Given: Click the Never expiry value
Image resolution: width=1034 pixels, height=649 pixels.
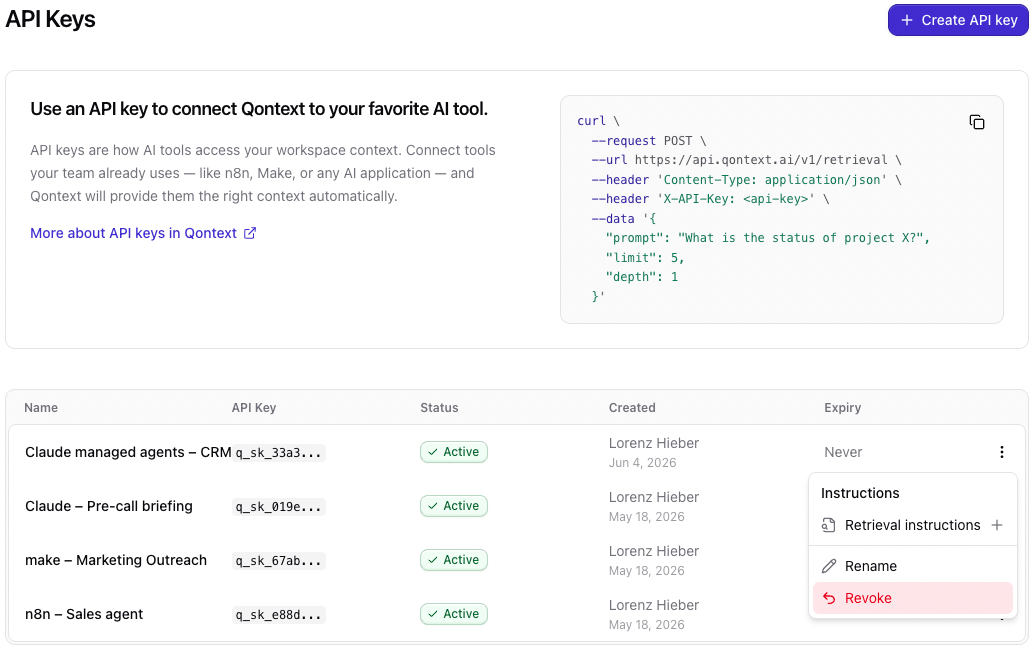Looking at the screenshot, I should pos(843,452).
